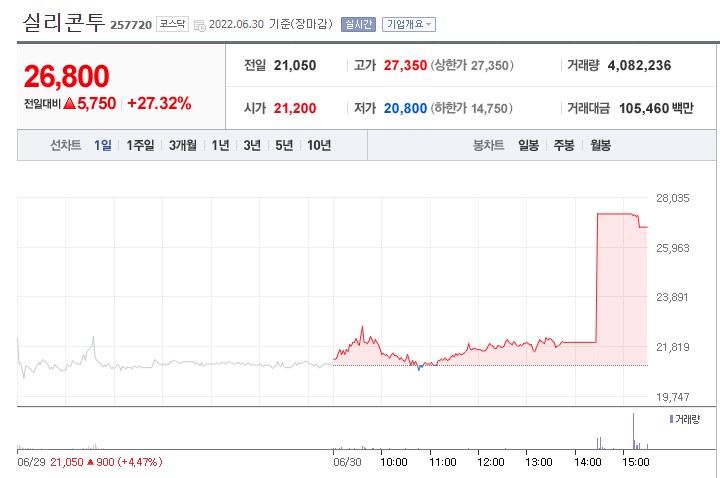Click the 12:00 time axis label

click(491, 462)
